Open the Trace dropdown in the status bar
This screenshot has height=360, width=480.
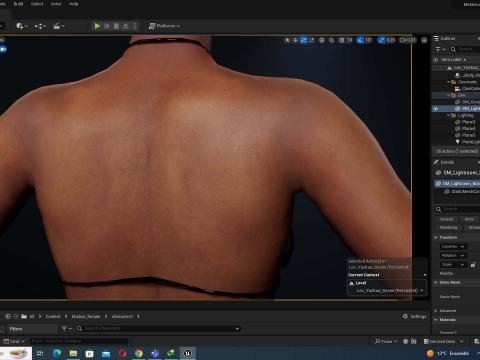tap(386, 341)
